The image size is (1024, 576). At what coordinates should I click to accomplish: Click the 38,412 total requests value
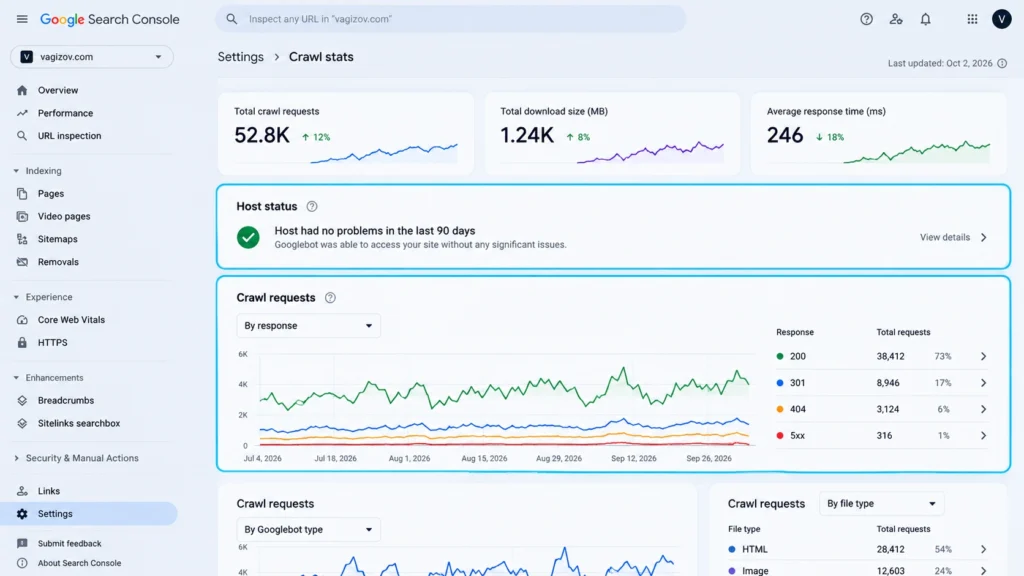890,357
